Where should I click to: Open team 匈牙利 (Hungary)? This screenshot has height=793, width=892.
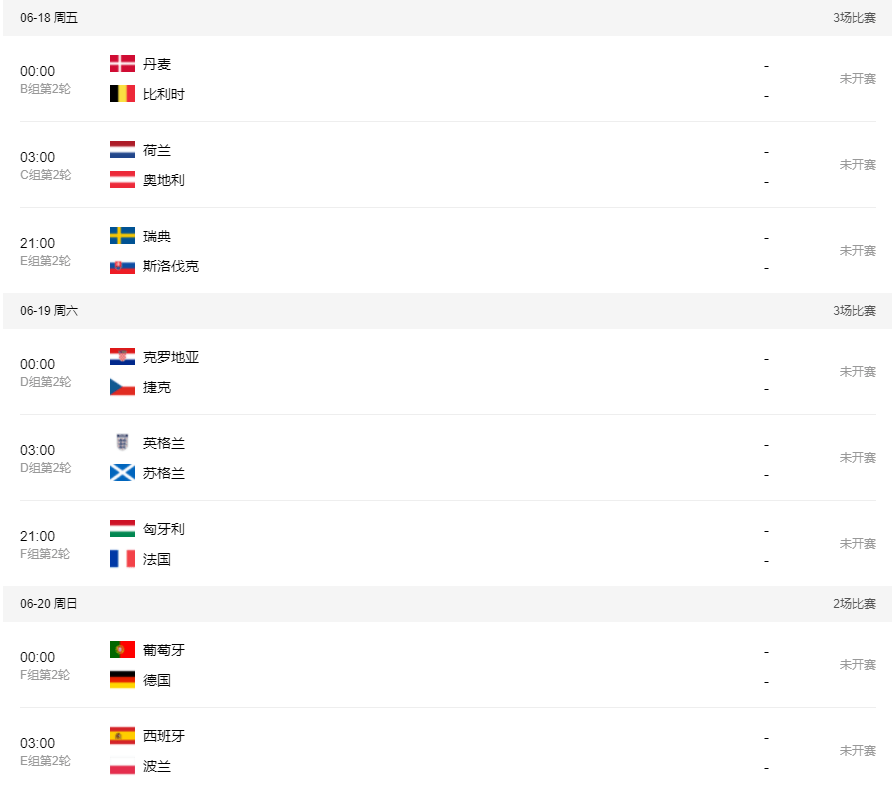tap(164, 529)
